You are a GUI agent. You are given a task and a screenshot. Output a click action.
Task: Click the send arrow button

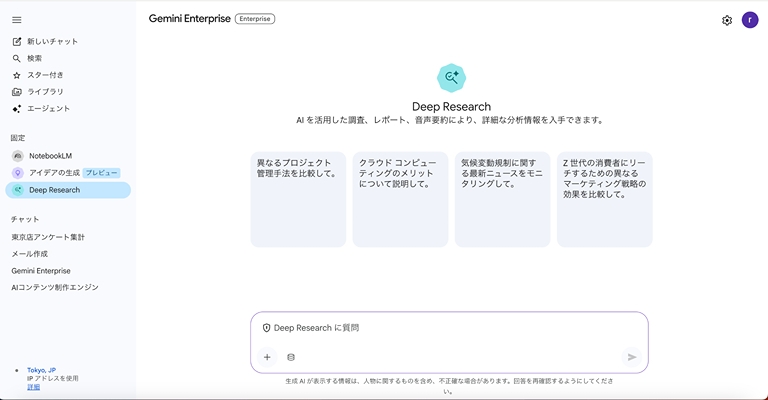click(632, 357)
